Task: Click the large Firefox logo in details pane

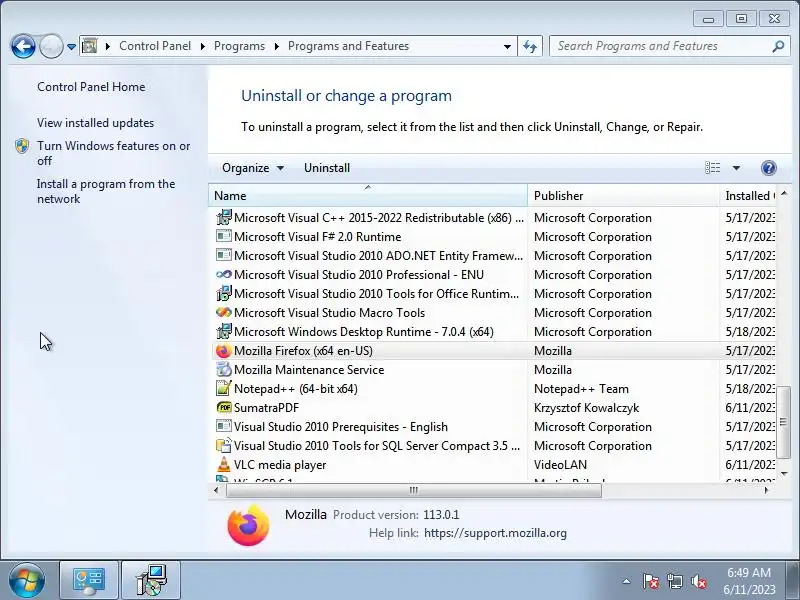Action: 248,525
